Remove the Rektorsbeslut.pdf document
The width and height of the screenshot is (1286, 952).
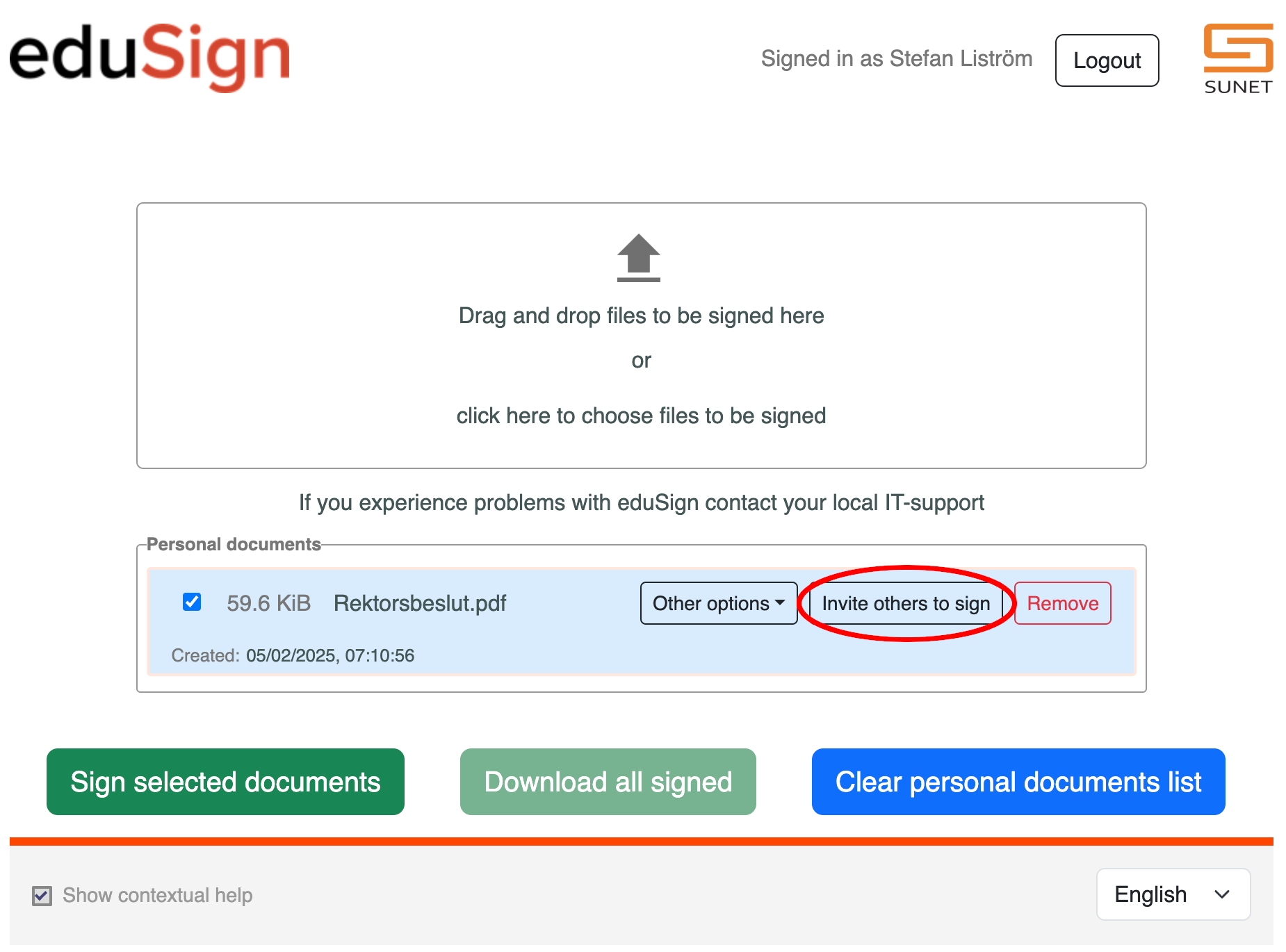pos(1063,603)
